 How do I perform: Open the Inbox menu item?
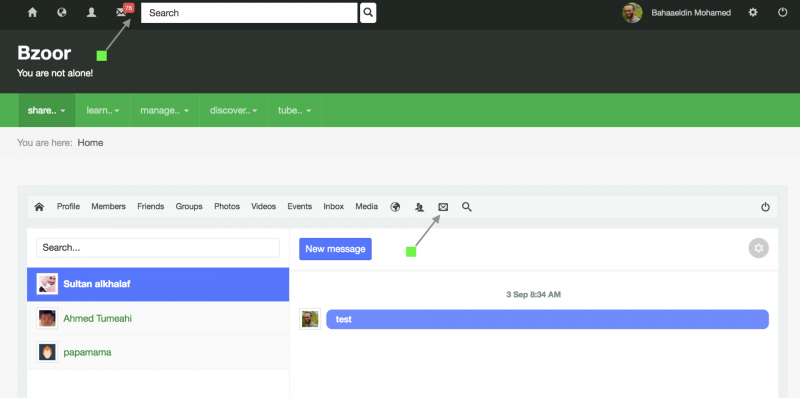[334, 207]
